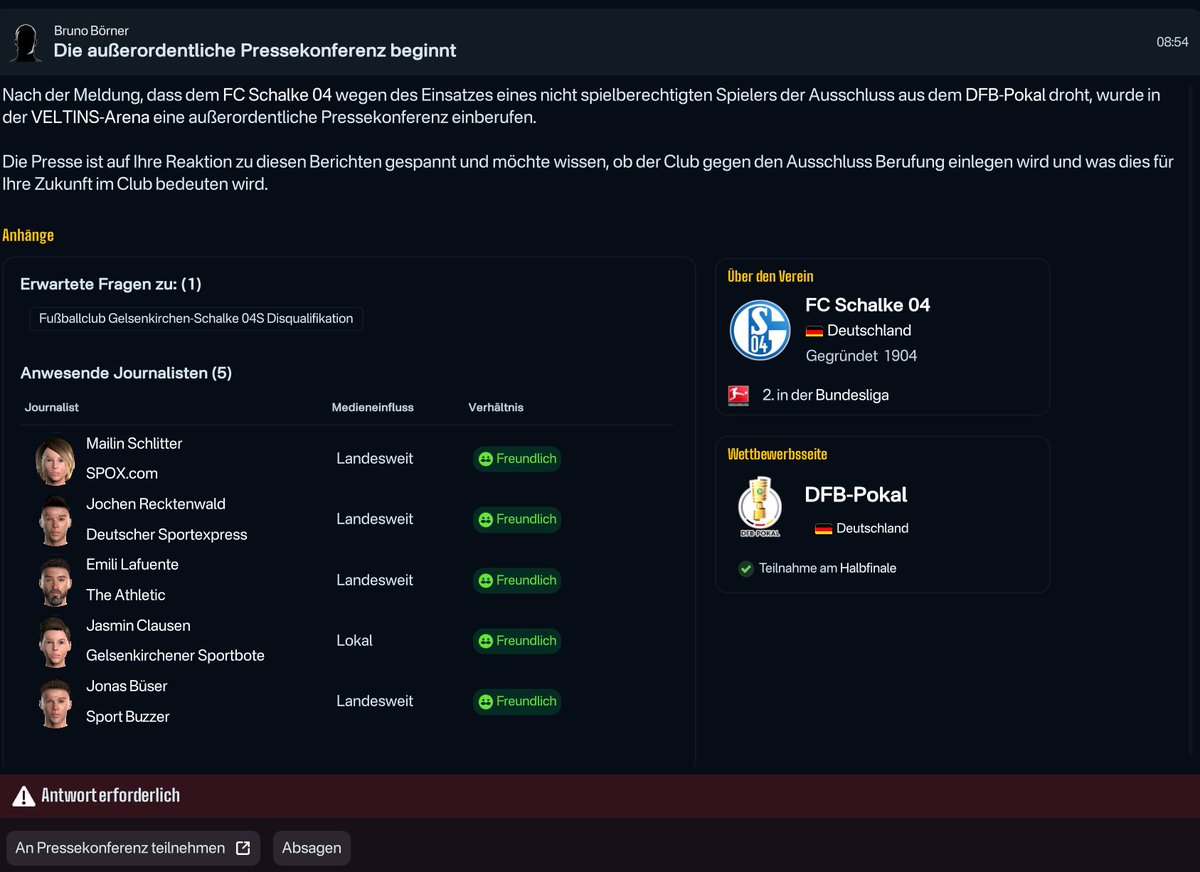Image resolution: width=1200 pixels, height=872 pixels.
Task: Click Anwesende Journalisten (5) heading
Action: 126,373
